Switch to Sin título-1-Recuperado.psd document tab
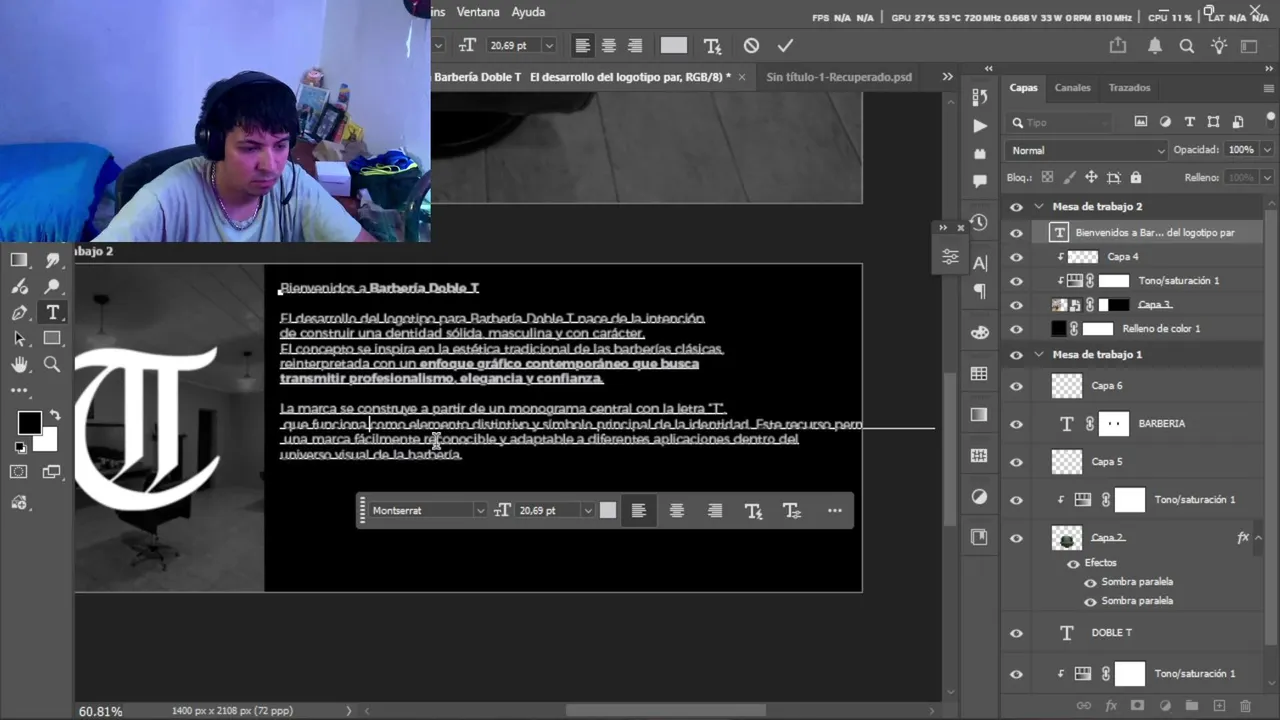The width and height of the screenshot is (1280, 720). click(x=839, y=77)
